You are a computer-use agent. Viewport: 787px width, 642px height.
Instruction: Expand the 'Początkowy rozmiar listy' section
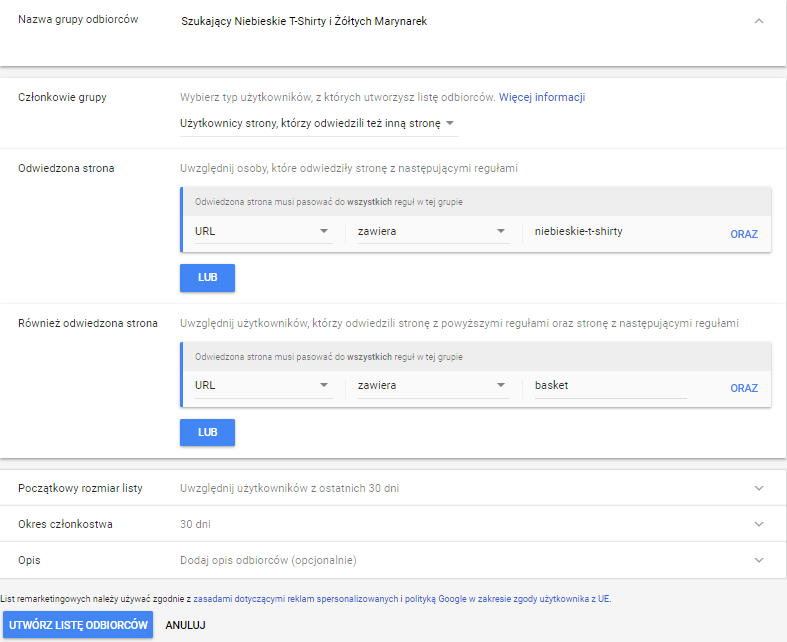click(x=759, y=488)
